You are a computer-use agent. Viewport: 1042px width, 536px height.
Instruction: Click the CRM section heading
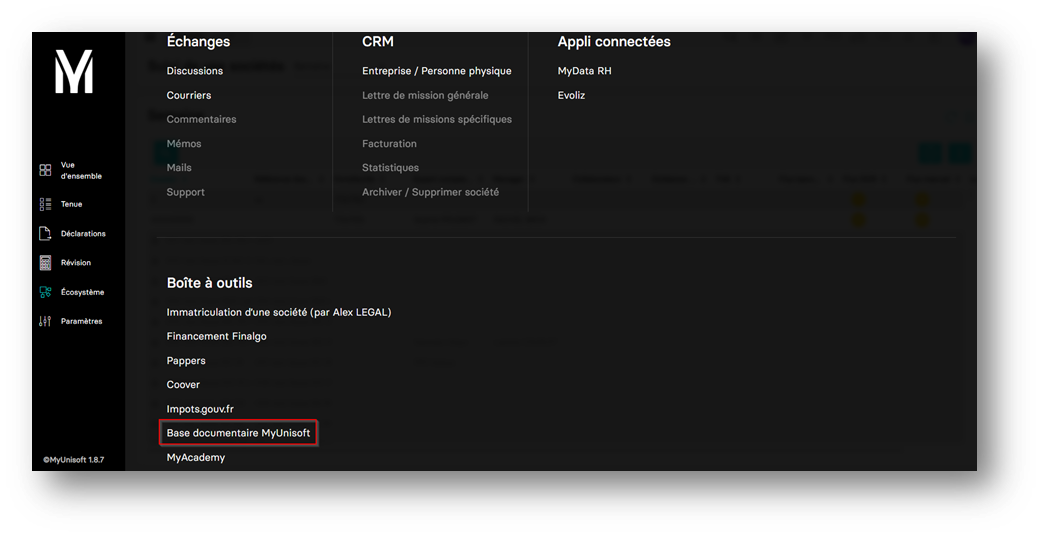click(x=377, y=41)
